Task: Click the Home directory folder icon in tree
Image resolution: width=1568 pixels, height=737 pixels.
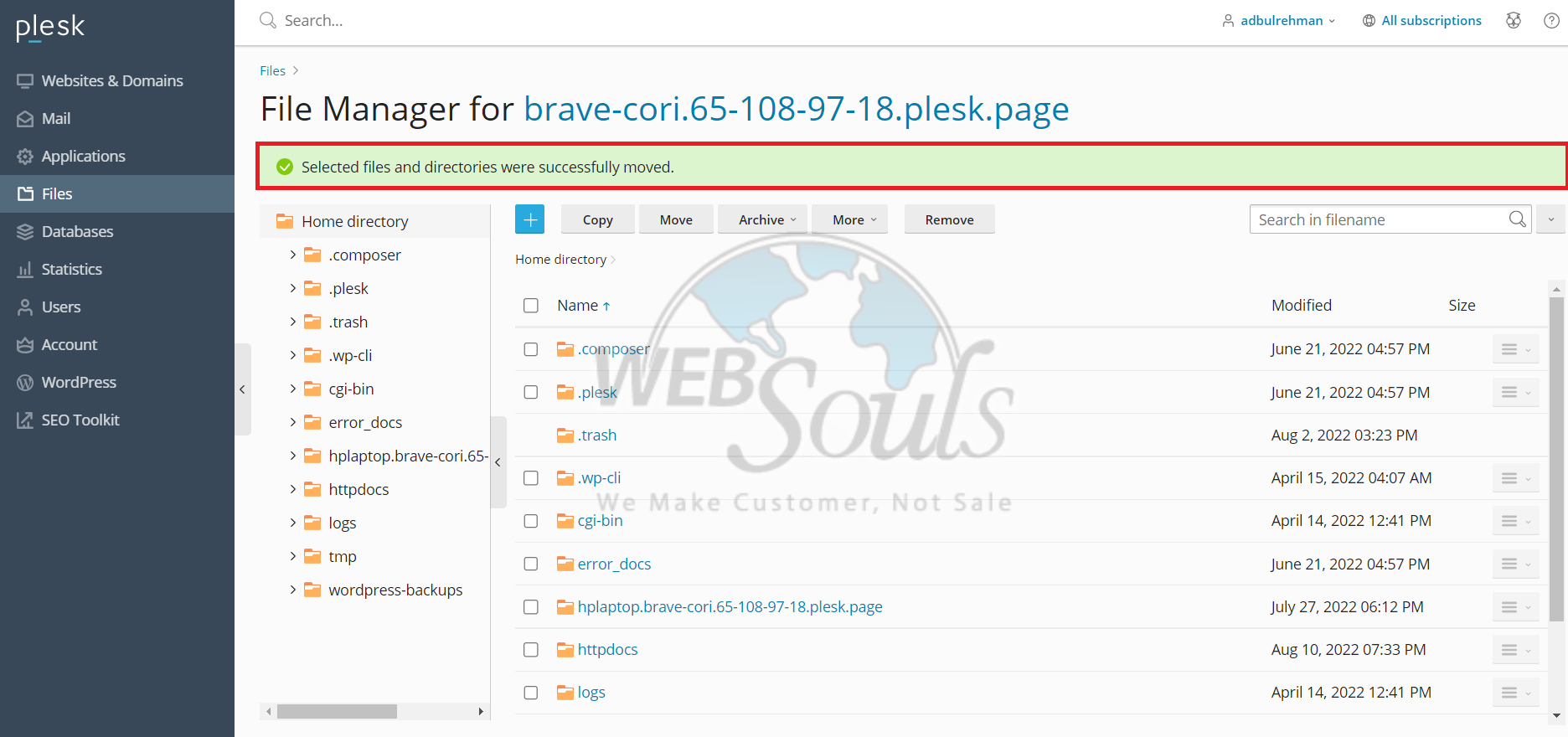Action: (285, 221)
